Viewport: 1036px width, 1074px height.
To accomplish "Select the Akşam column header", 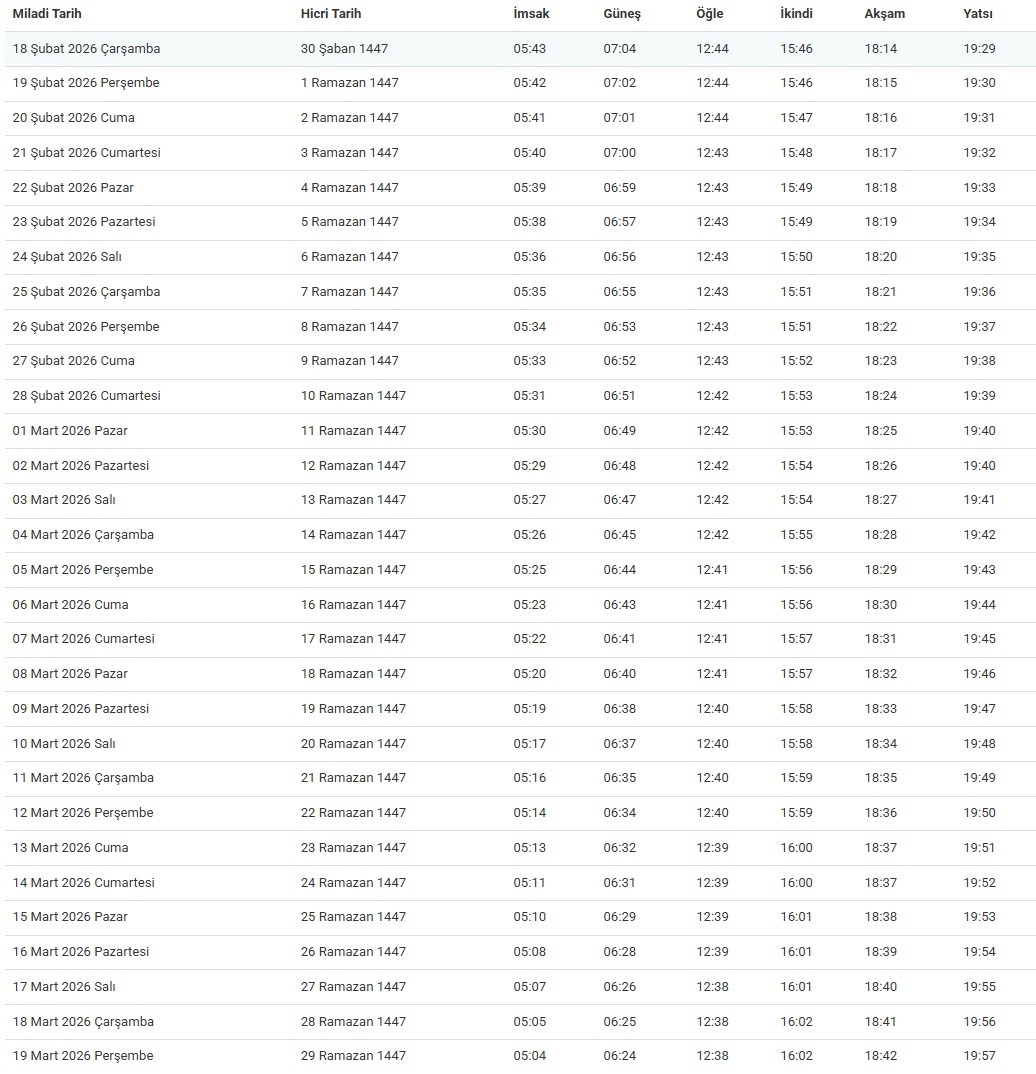I will tap(885, 14).
